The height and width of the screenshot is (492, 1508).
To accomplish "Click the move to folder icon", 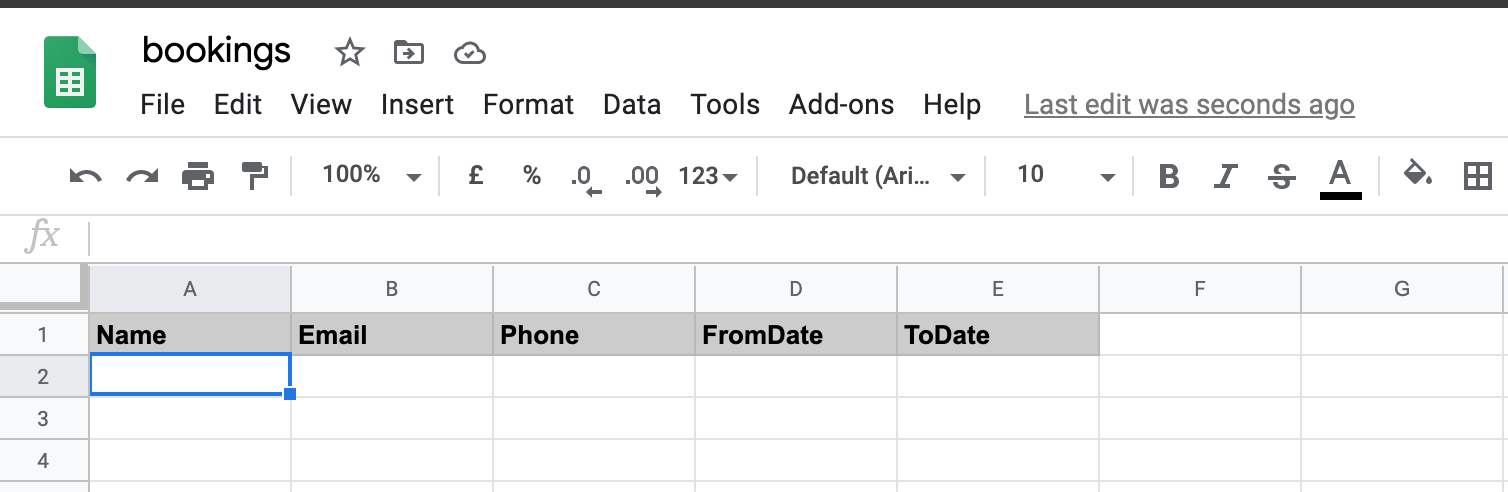I will [408, 53].
